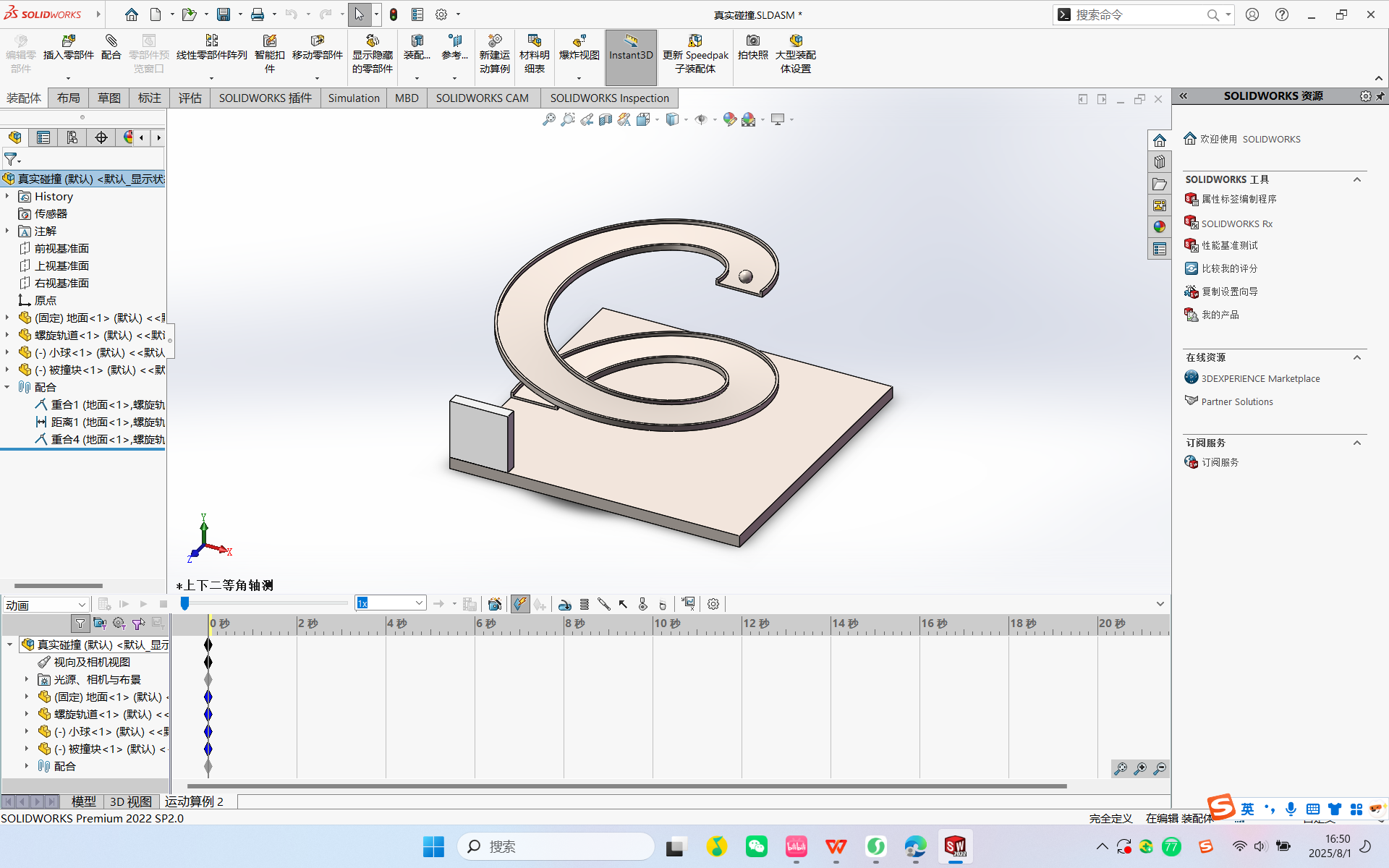The height and width of the screenshot is (868, 1389).
Task: Select the Instant3D tool
Action: [x=631, y=54]
